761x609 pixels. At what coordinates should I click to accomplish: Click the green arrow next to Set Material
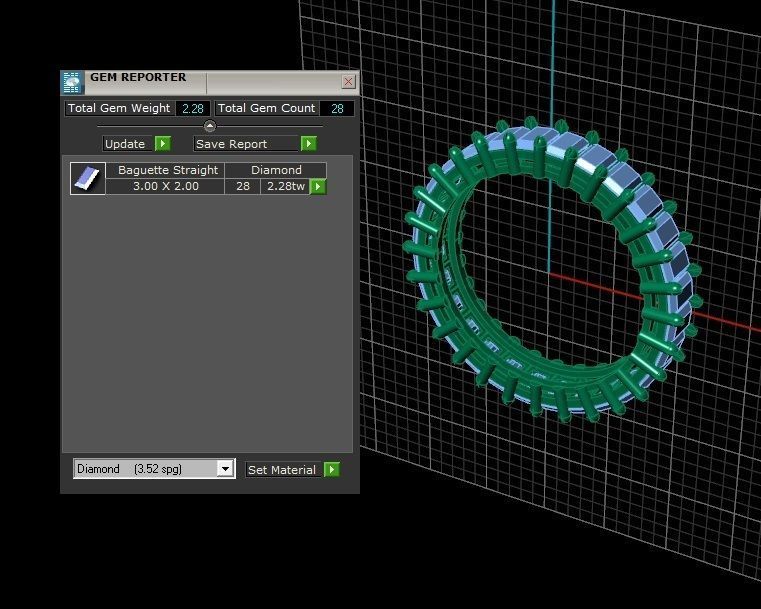pyautogui.click(x=331, y=469)
